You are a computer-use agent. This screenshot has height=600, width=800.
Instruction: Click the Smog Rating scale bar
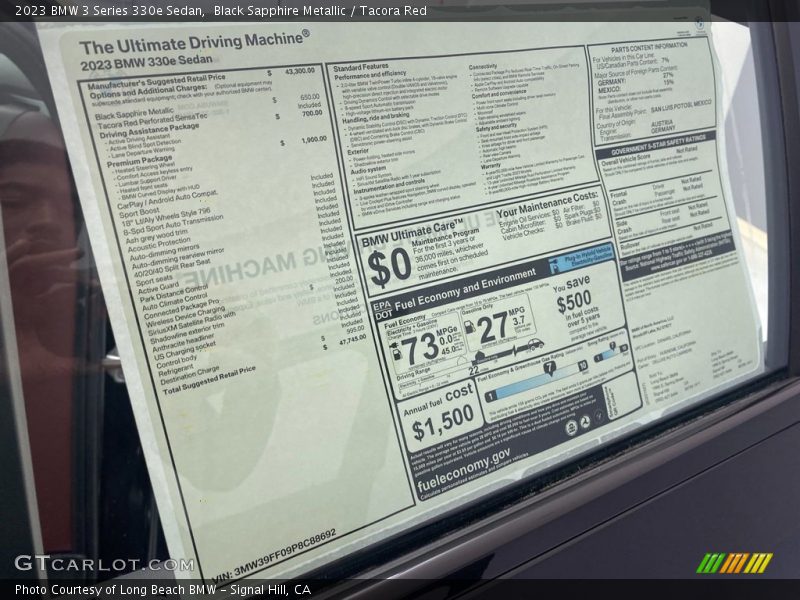pos(612,352)
